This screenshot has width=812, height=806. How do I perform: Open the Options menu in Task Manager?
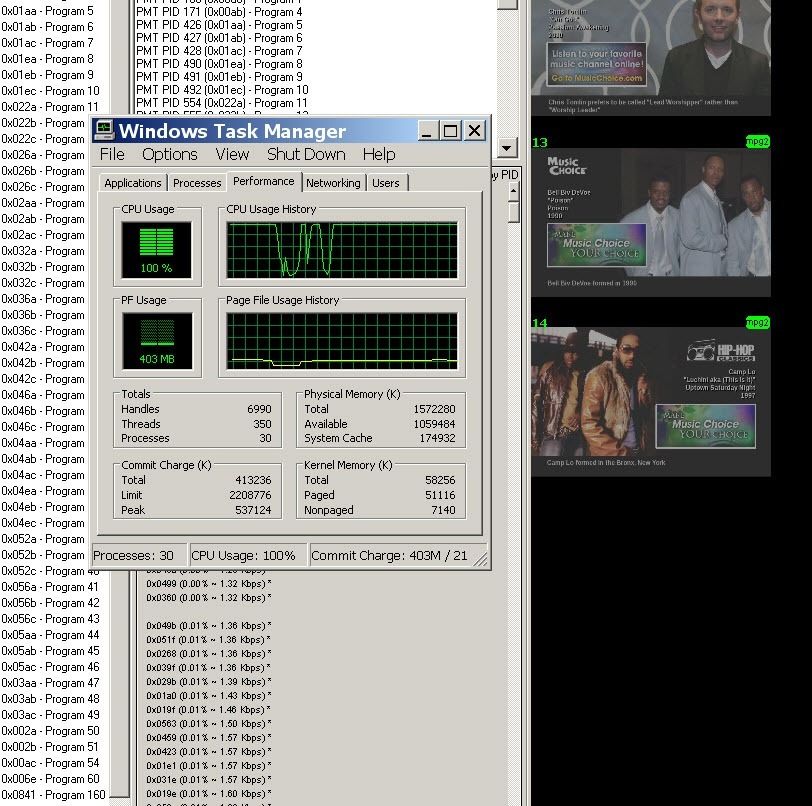point(170,154)
